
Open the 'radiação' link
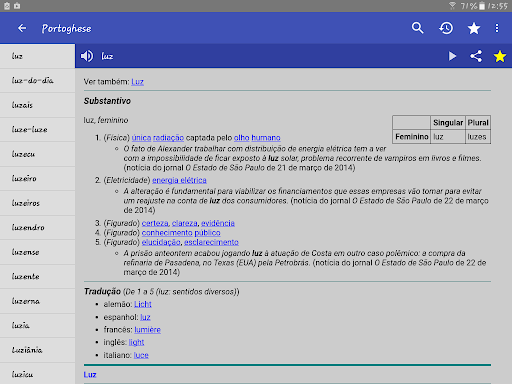tap(168, 138)
